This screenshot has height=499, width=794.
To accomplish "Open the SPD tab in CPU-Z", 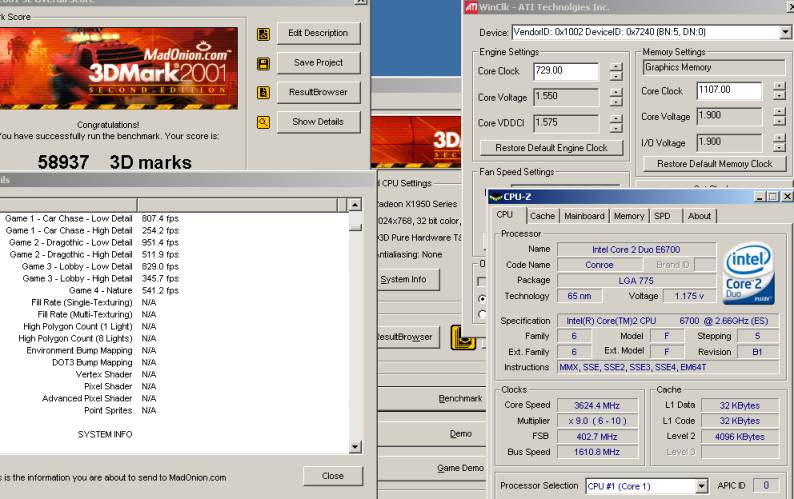I will click(662, 216).
